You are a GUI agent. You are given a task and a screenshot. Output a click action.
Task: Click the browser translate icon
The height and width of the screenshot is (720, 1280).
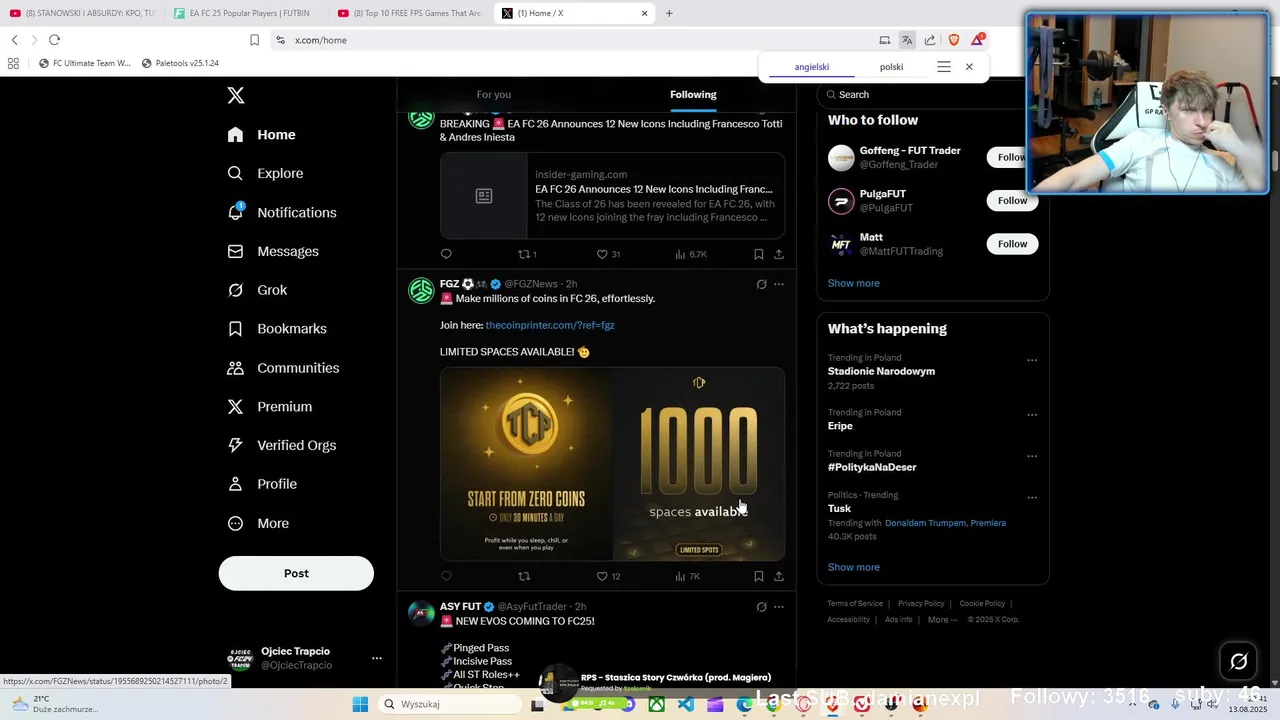(906, 40)
